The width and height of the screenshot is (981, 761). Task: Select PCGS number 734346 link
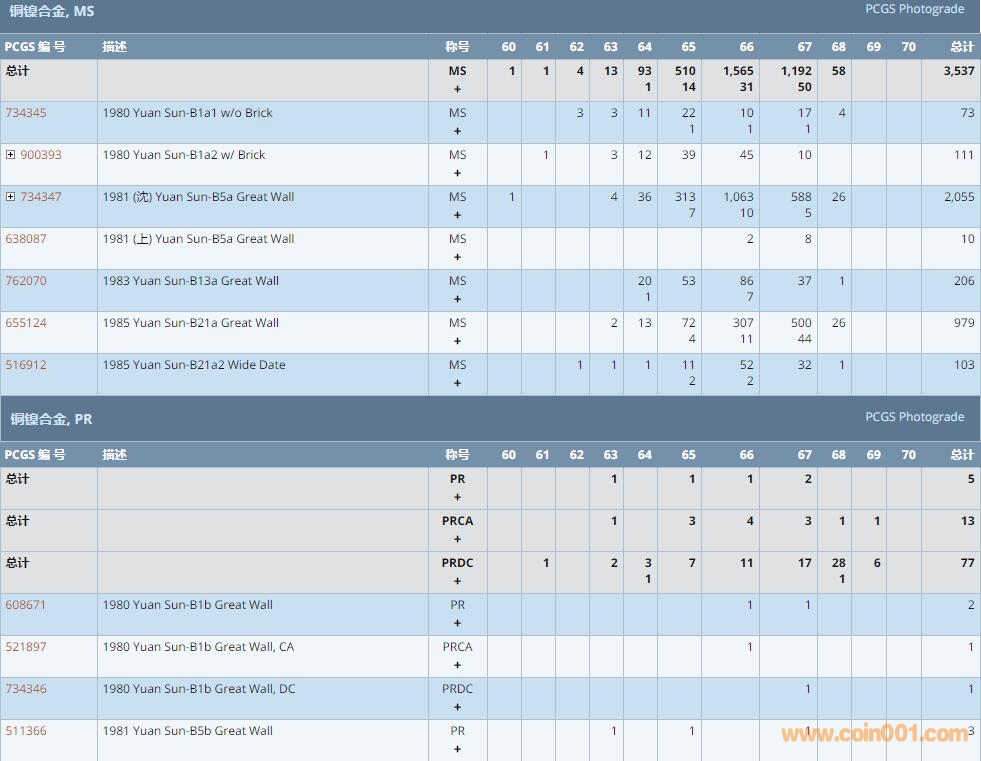coord(26,689)
